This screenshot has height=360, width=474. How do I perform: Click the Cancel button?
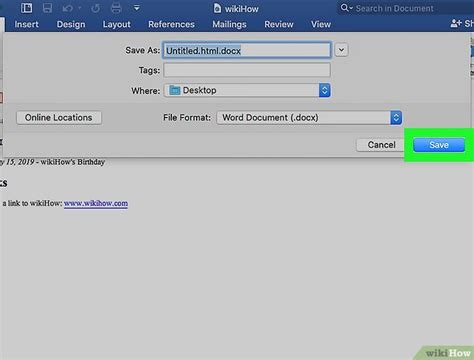click(x=381, y=145)
